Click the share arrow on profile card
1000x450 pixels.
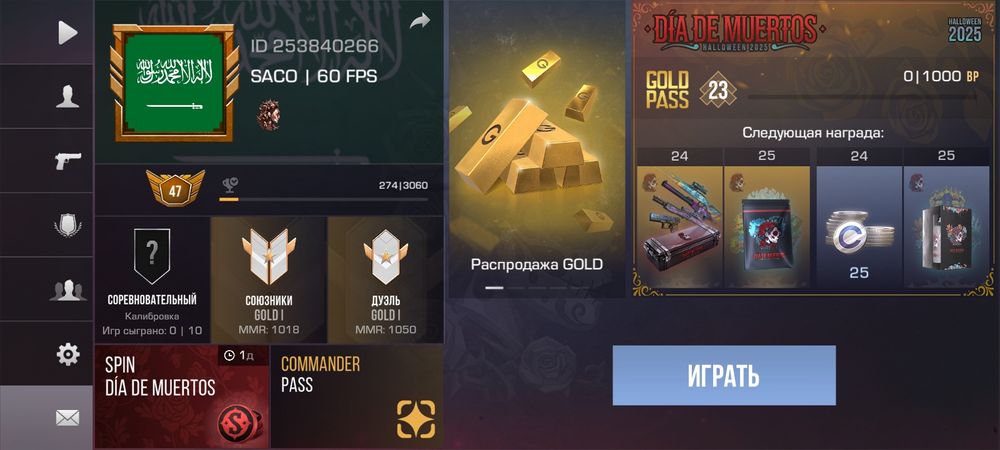pos(420,22)
